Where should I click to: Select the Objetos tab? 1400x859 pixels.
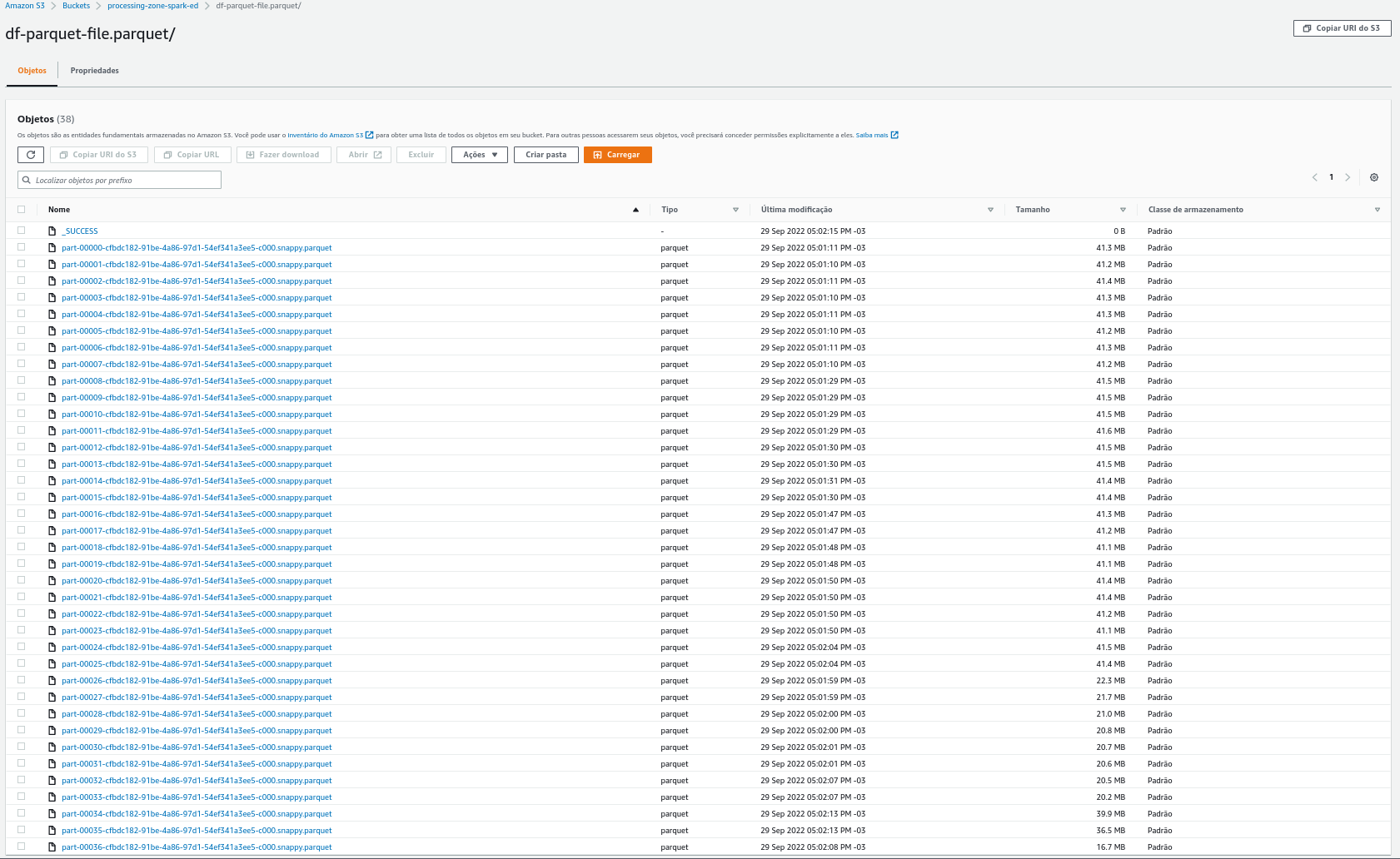32,70
